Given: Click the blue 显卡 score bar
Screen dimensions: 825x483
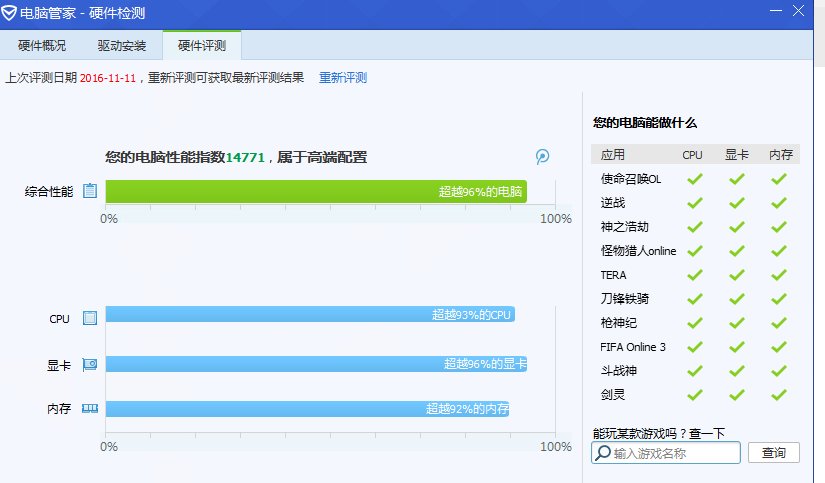Looking at the screenshot, I should click(315, 364).
